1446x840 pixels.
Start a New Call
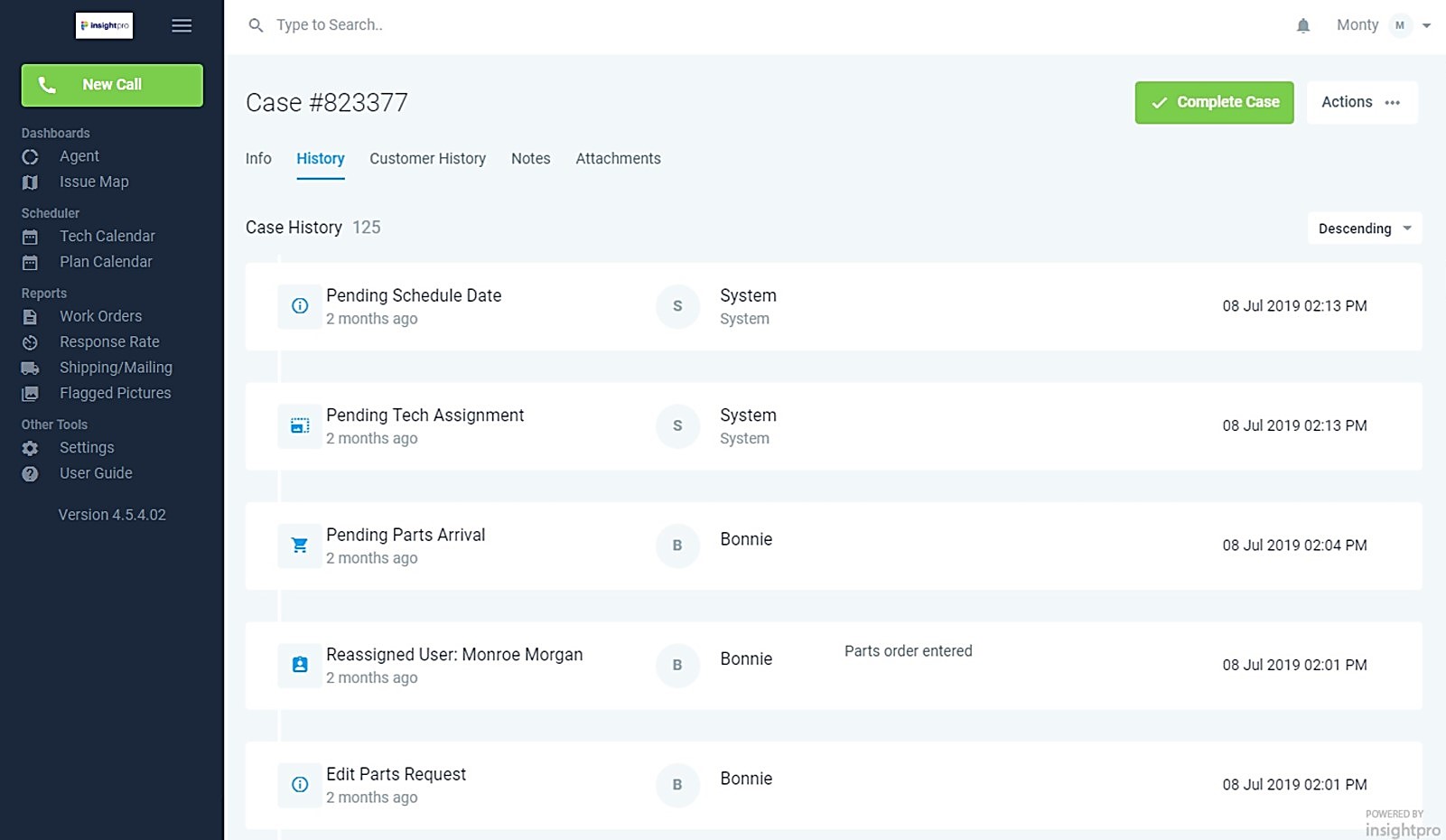tap(112, 85)
